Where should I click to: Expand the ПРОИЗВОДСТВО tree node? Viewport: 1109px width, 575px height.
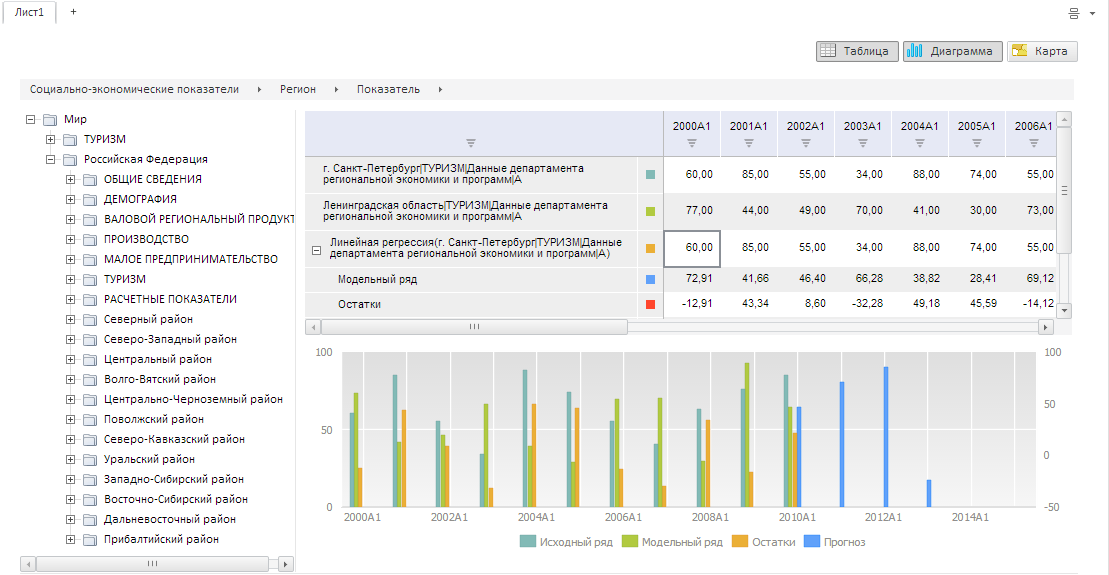point(70,239)
